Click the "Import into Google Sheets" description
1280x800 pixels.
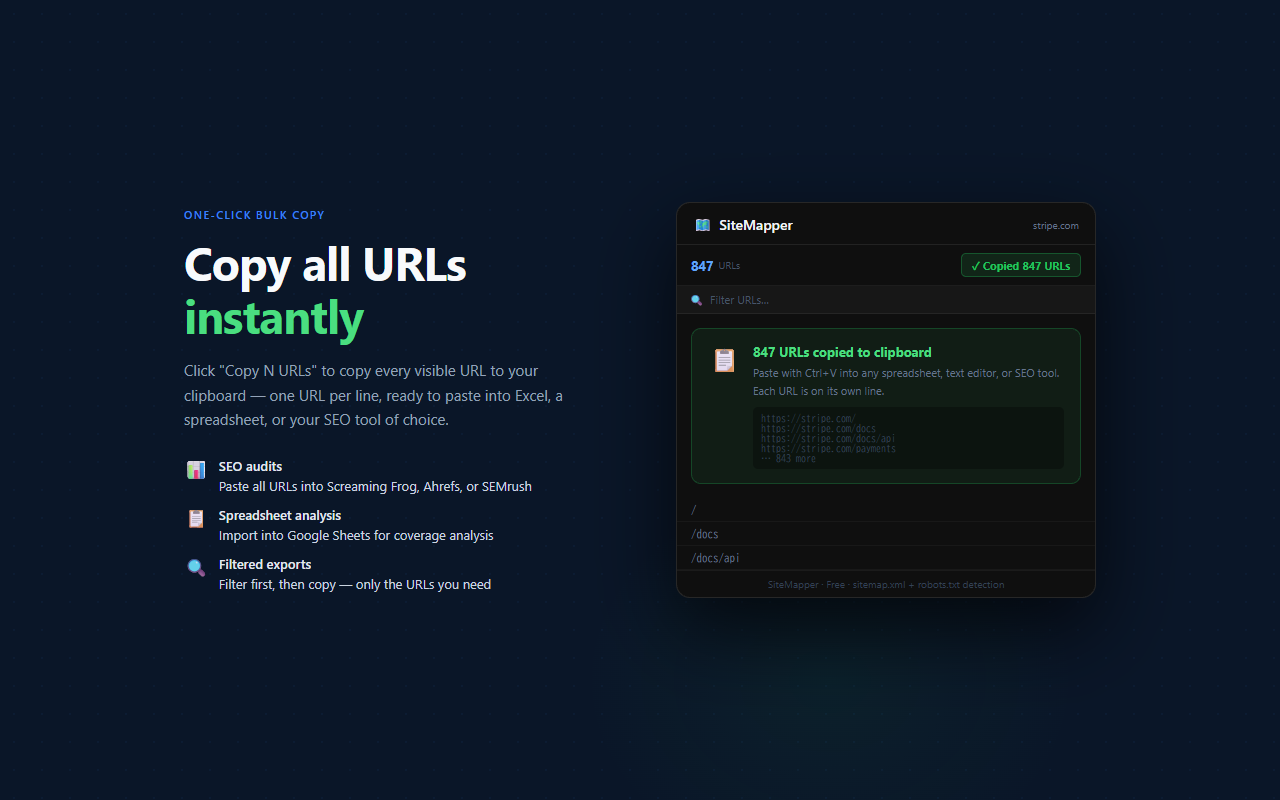[356, 536]
